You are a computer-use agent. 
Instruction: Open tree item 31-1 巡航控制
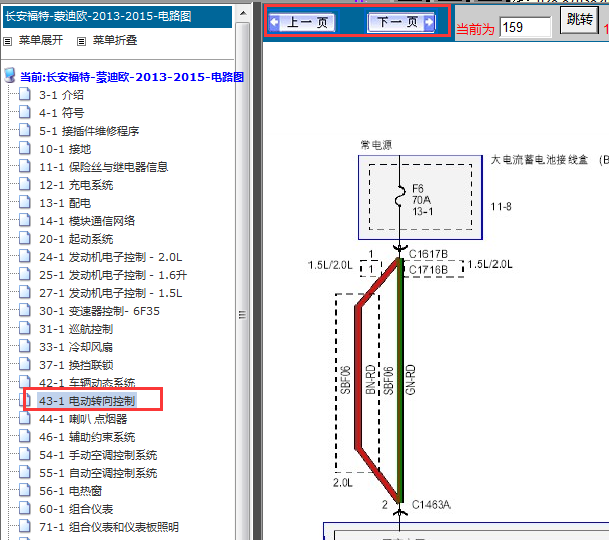point(76,329)
